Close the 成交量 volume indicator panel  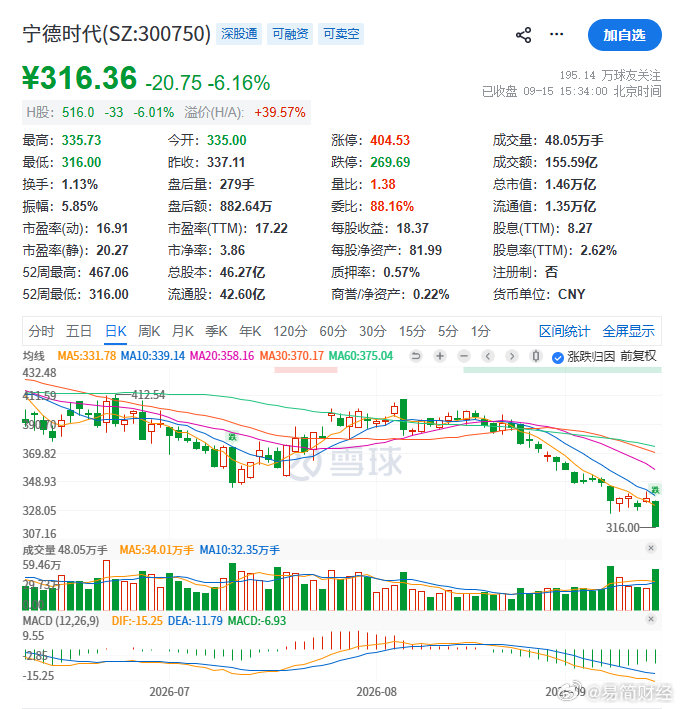(x=651, y=548)
